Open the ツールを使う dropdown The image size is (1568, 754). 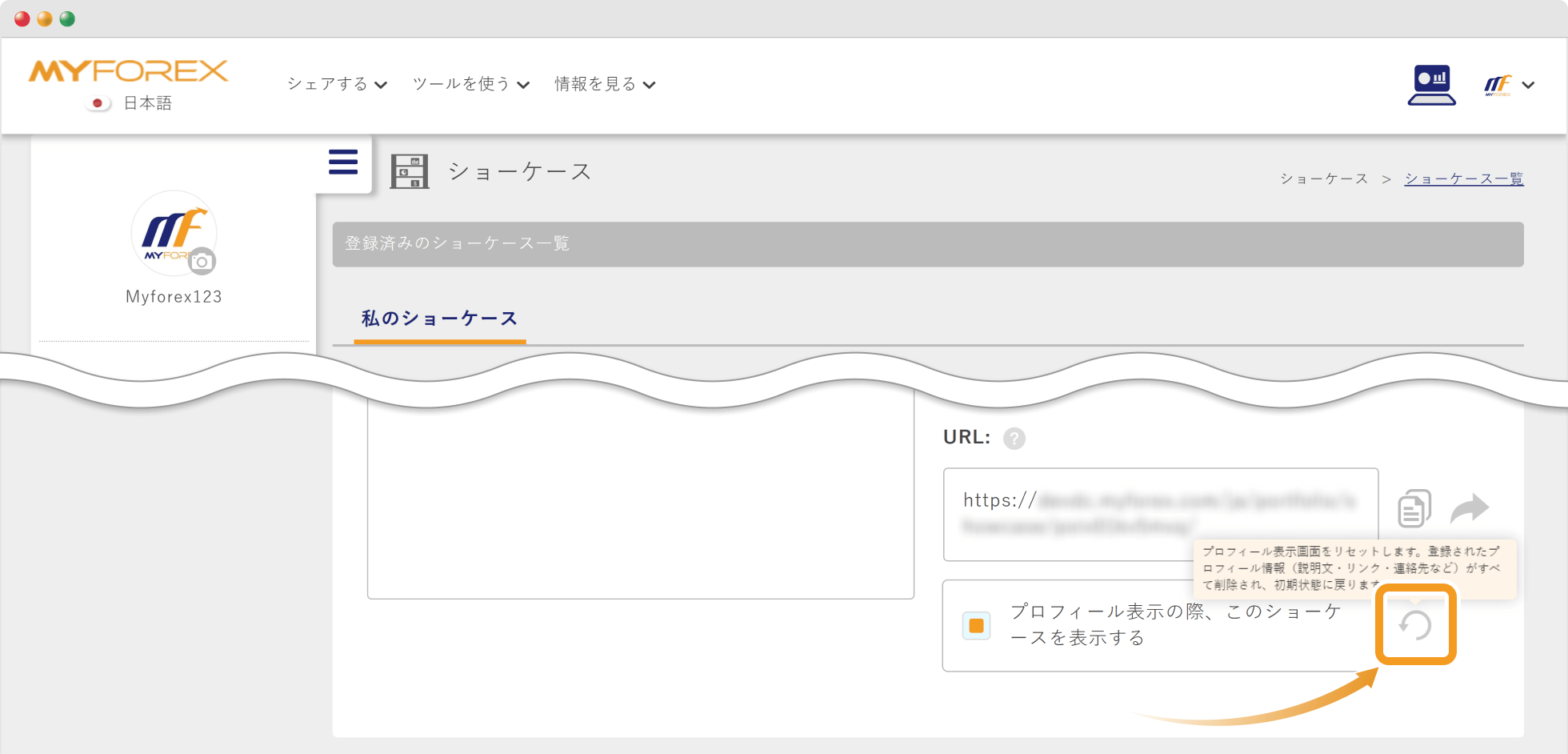point(460,83)
